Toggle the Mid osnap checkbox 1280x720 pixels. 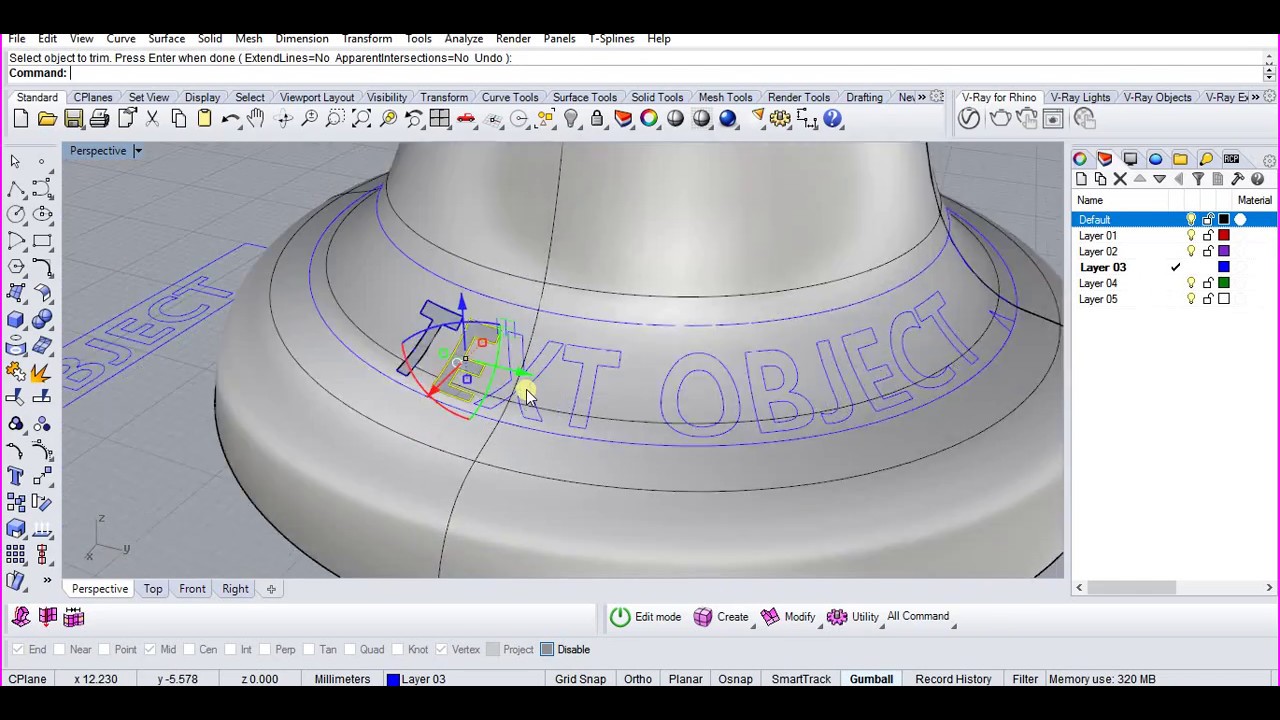149,650
